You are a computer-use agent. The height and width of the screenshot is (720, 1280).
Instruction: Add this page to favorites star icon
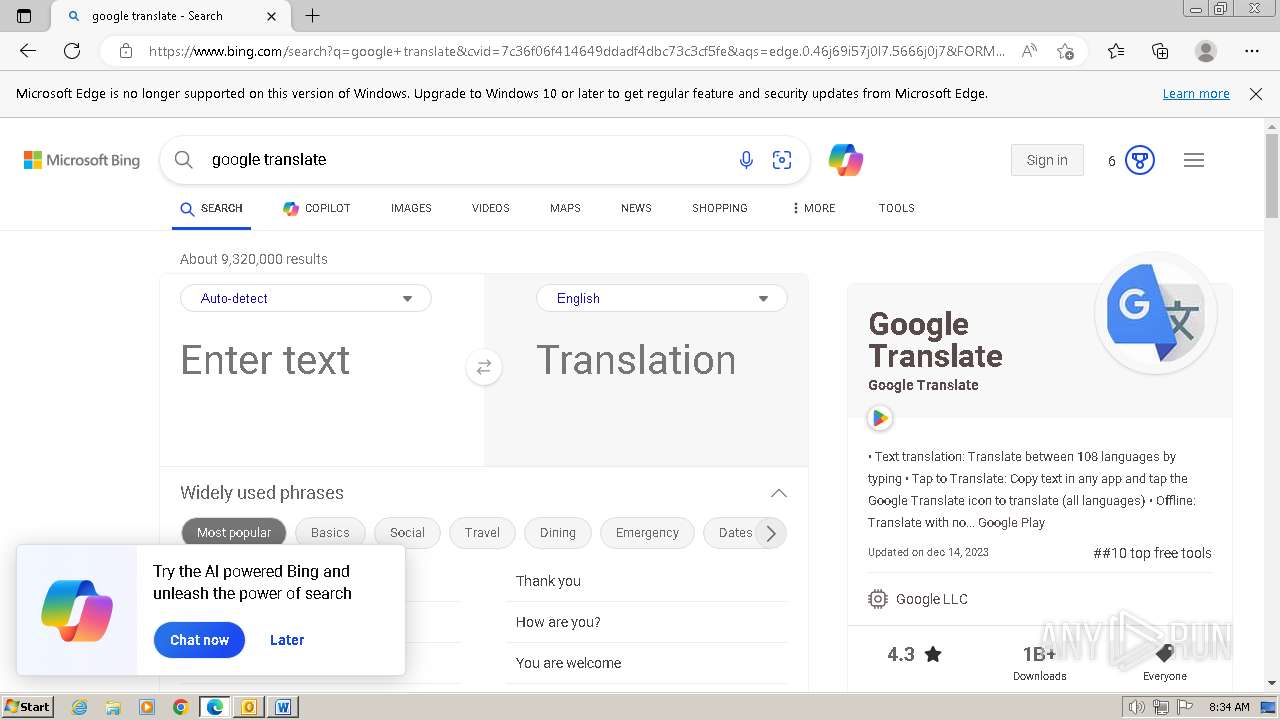pyautogui.click(x=1065, y=51)
